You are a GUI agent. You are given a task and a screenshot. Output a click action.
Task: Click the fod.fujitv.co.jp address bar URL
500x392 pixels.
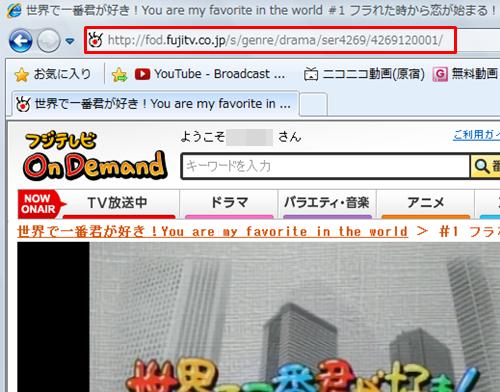[275, 40]
